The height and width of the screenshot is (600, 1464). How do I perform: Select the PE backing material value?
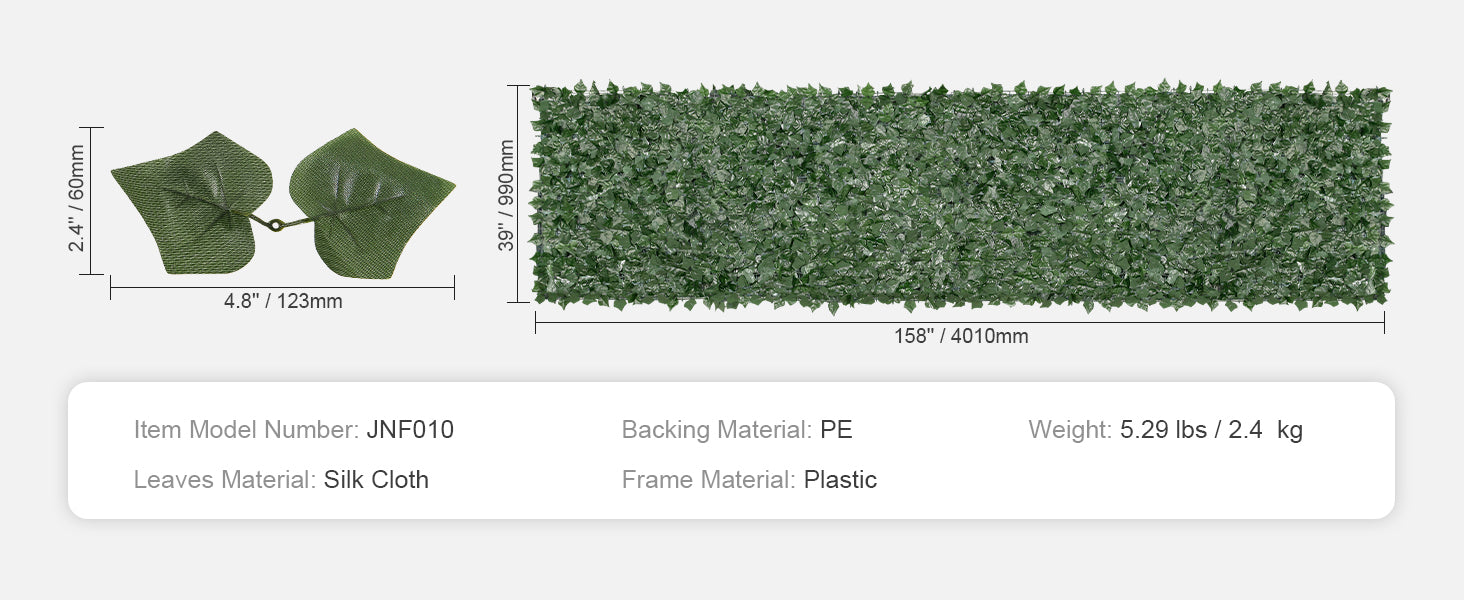tap(836, 430)
